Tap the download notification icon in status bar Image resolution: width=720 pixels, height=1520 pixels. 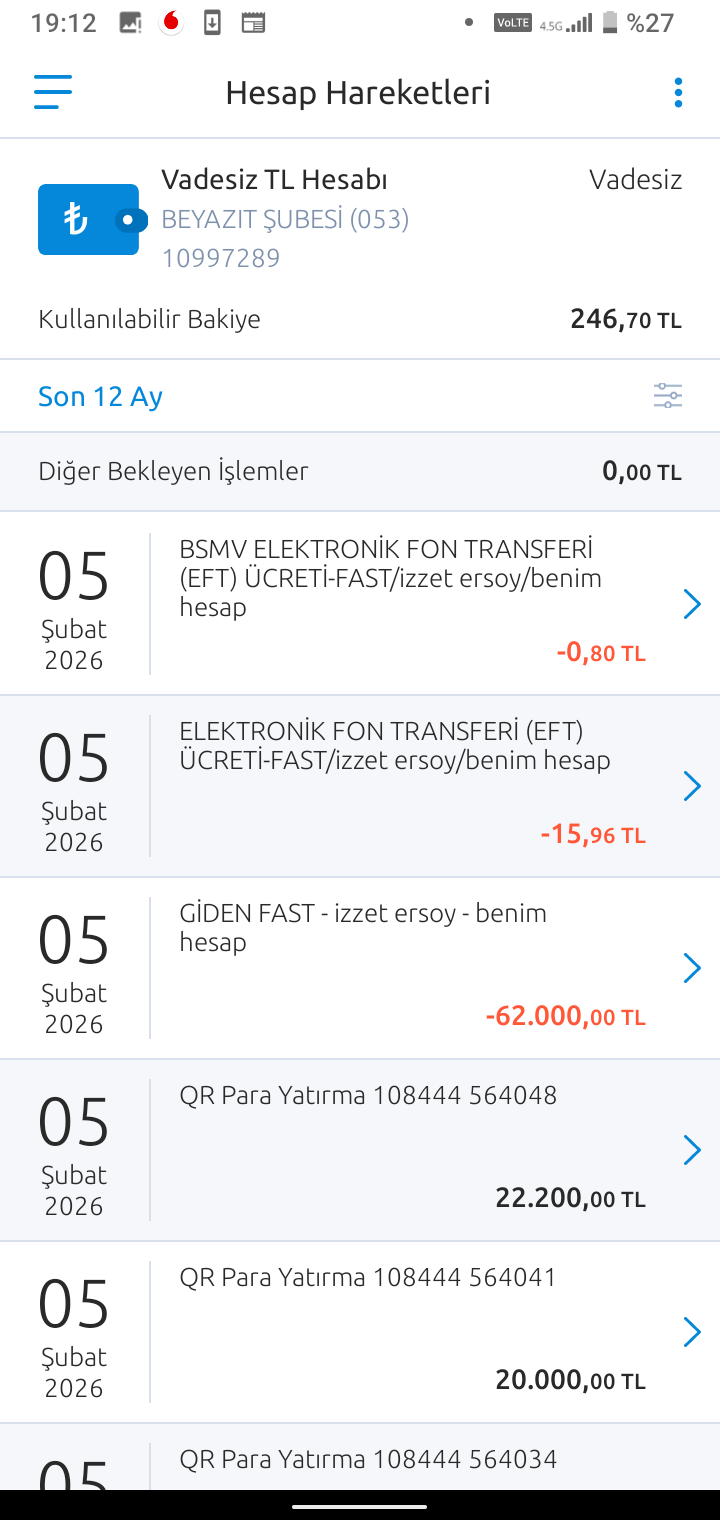(x=212, y=23)
